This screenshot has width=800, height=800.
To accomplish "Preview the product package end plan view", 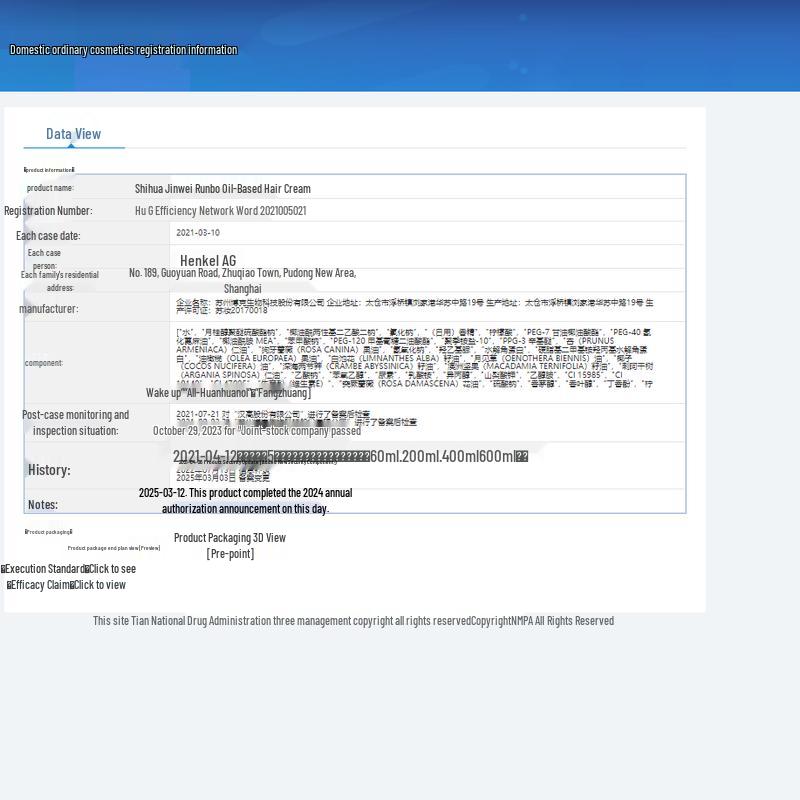I will pyautogui.click(x=114, y=548).
